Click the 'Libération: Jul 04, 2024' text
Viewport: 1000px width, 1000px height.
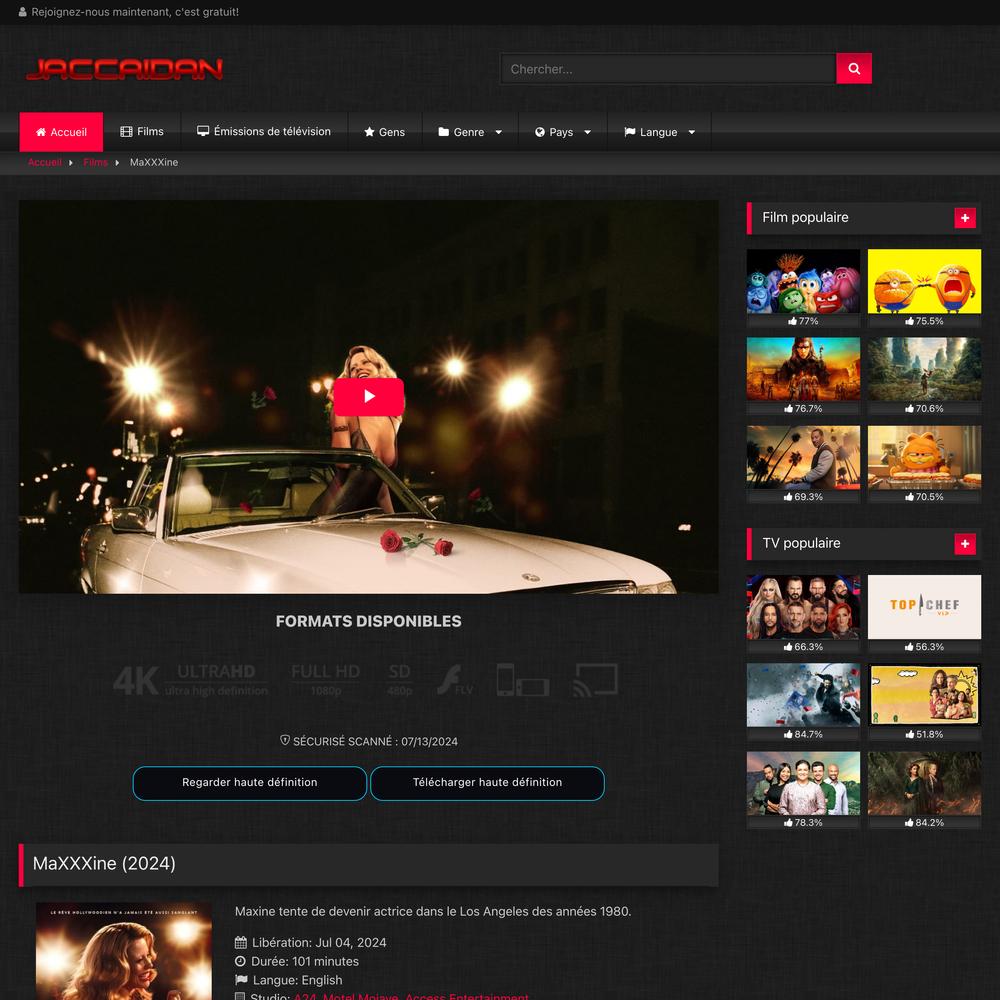pyautogui.click(x=319, y=943)
